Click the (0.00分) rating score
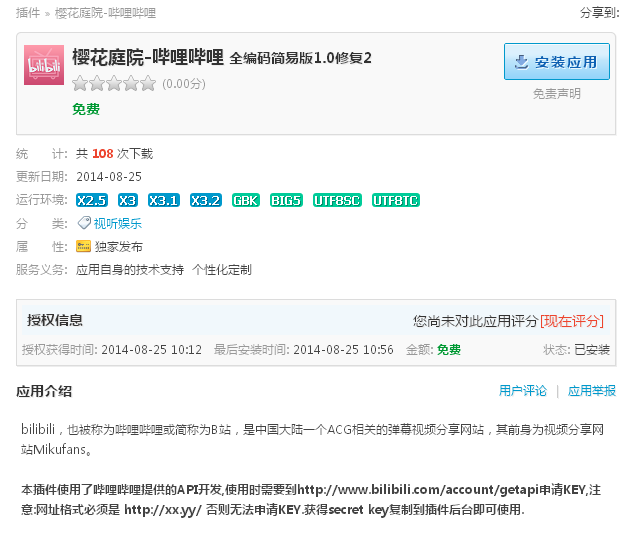The width and height of the screenshot is (619, 544). (x=184, y=84)
